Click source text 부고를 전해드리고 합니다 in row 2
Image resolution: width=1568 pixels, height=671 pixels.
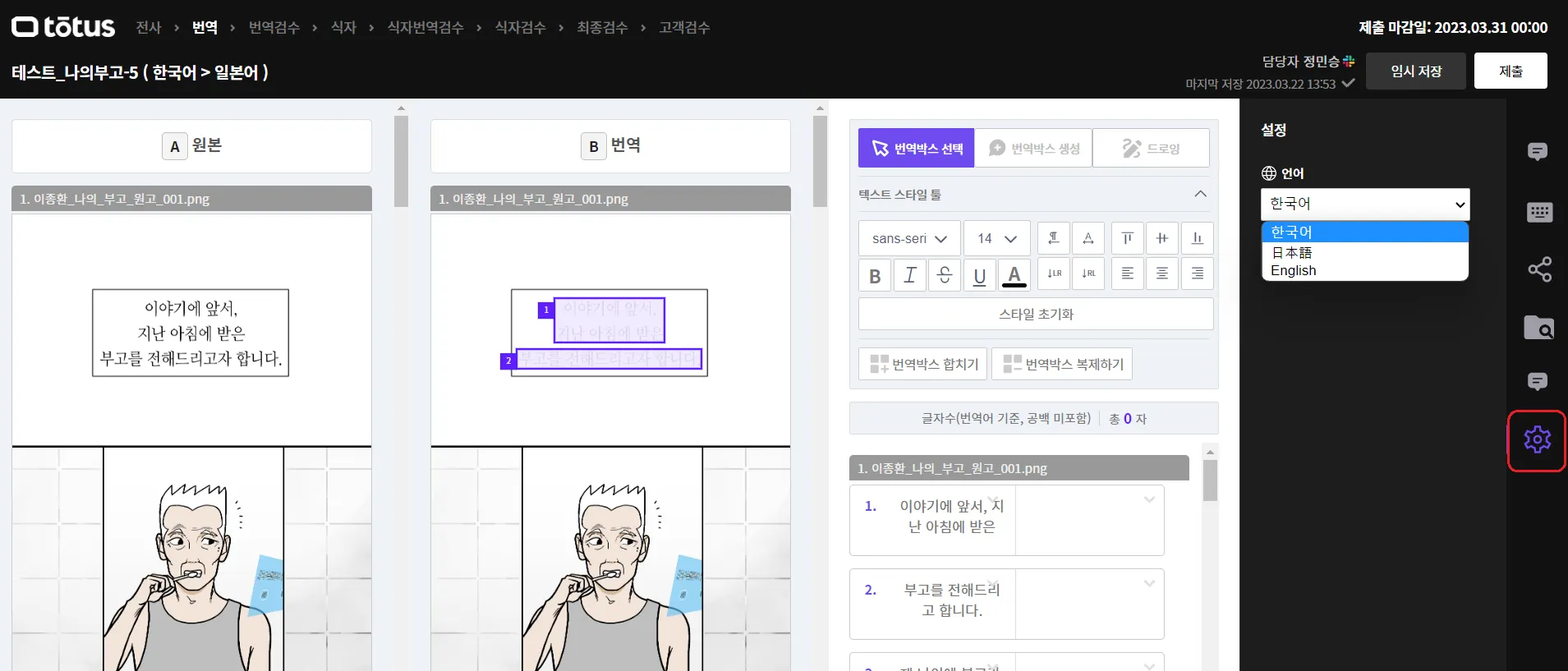coord(952,600)
